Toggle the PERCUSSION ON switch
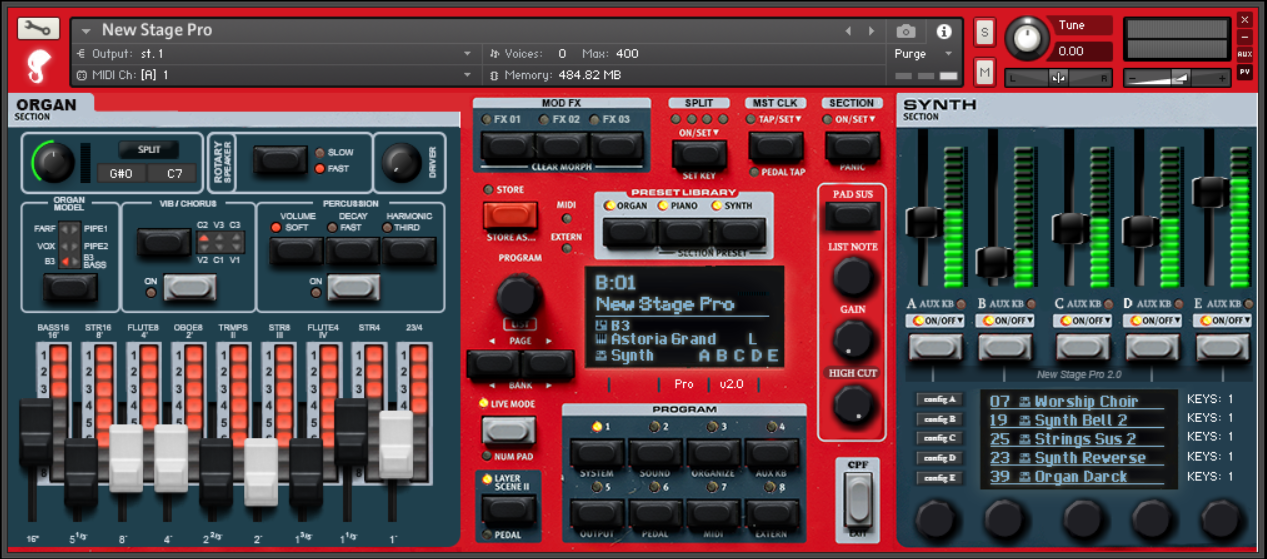This screenshot has width=1267, height=559. click(x=354, y=289)
